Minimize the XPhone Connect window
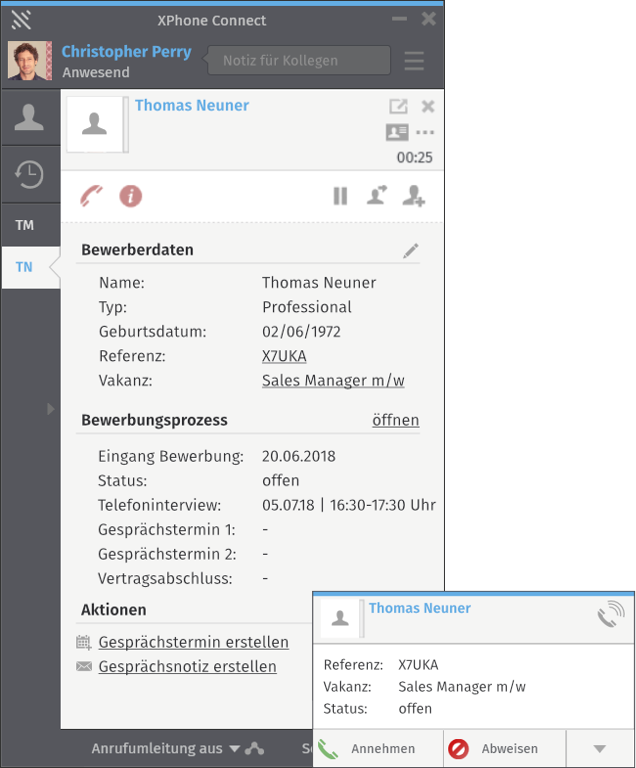Viewport: 636px width, 768px height. (x=399, y=19)
